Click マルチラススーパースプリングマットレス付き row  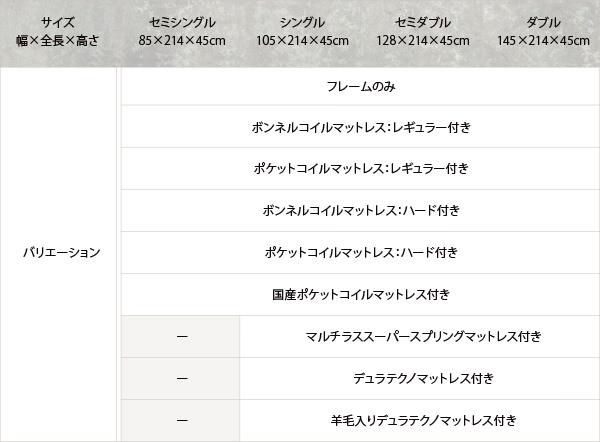[x=420, y=337]
